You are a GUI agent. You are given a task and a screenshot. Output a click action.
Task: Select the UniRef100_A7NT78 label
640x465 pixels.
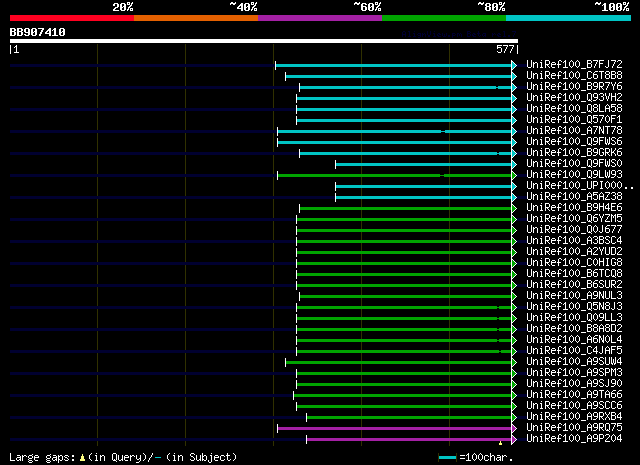point(574,130)
